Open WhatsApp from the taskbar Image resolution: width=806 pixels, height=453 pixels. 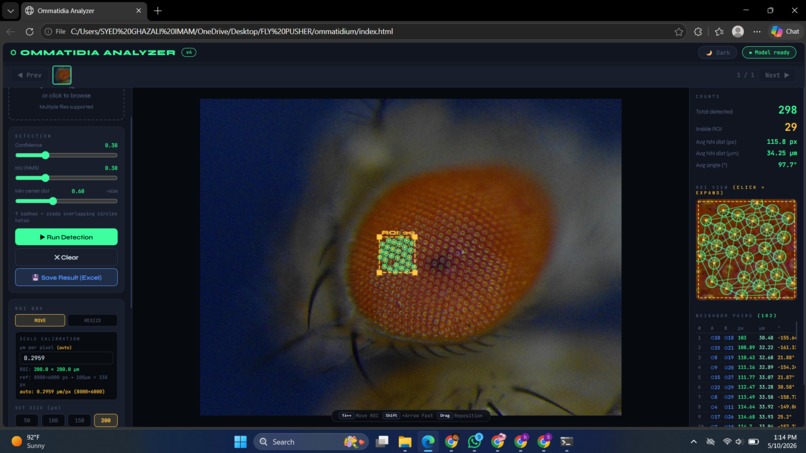click(x=474, y=442)
